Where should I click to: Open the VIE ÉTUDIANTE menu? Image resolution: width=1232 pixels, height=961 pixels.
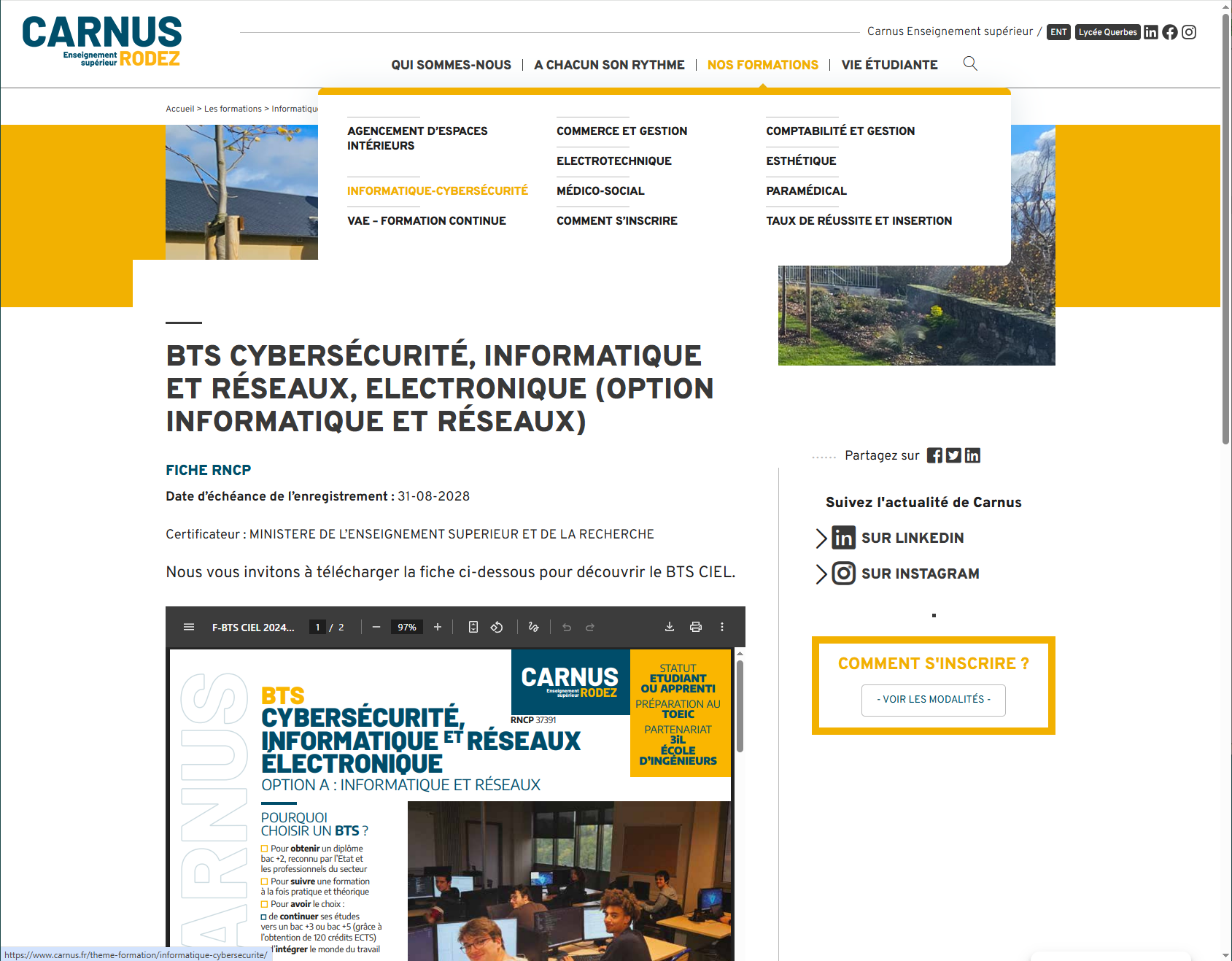pos(890,65)
